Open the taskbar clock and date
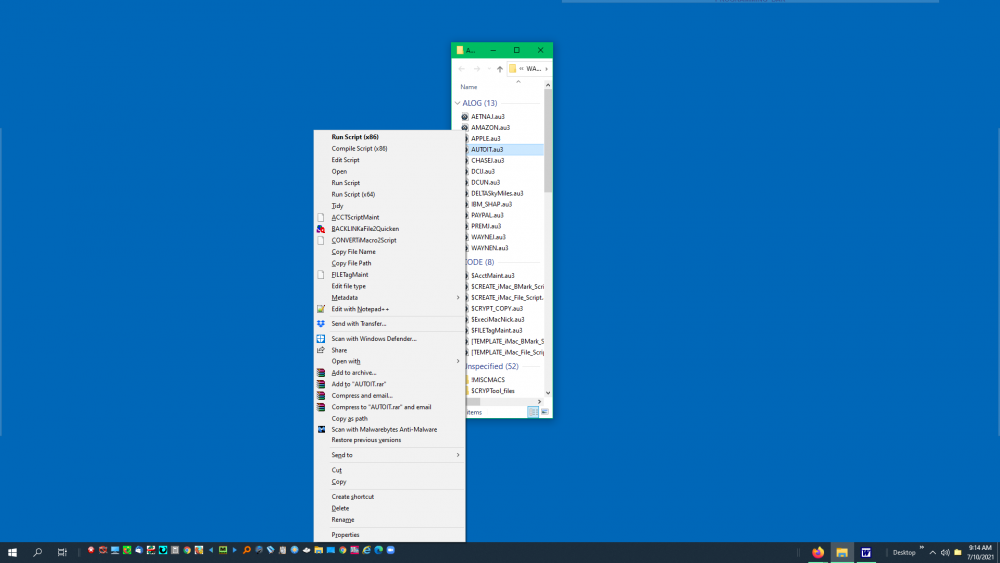This screenshot has width=1000, height=563. (980, 552)
